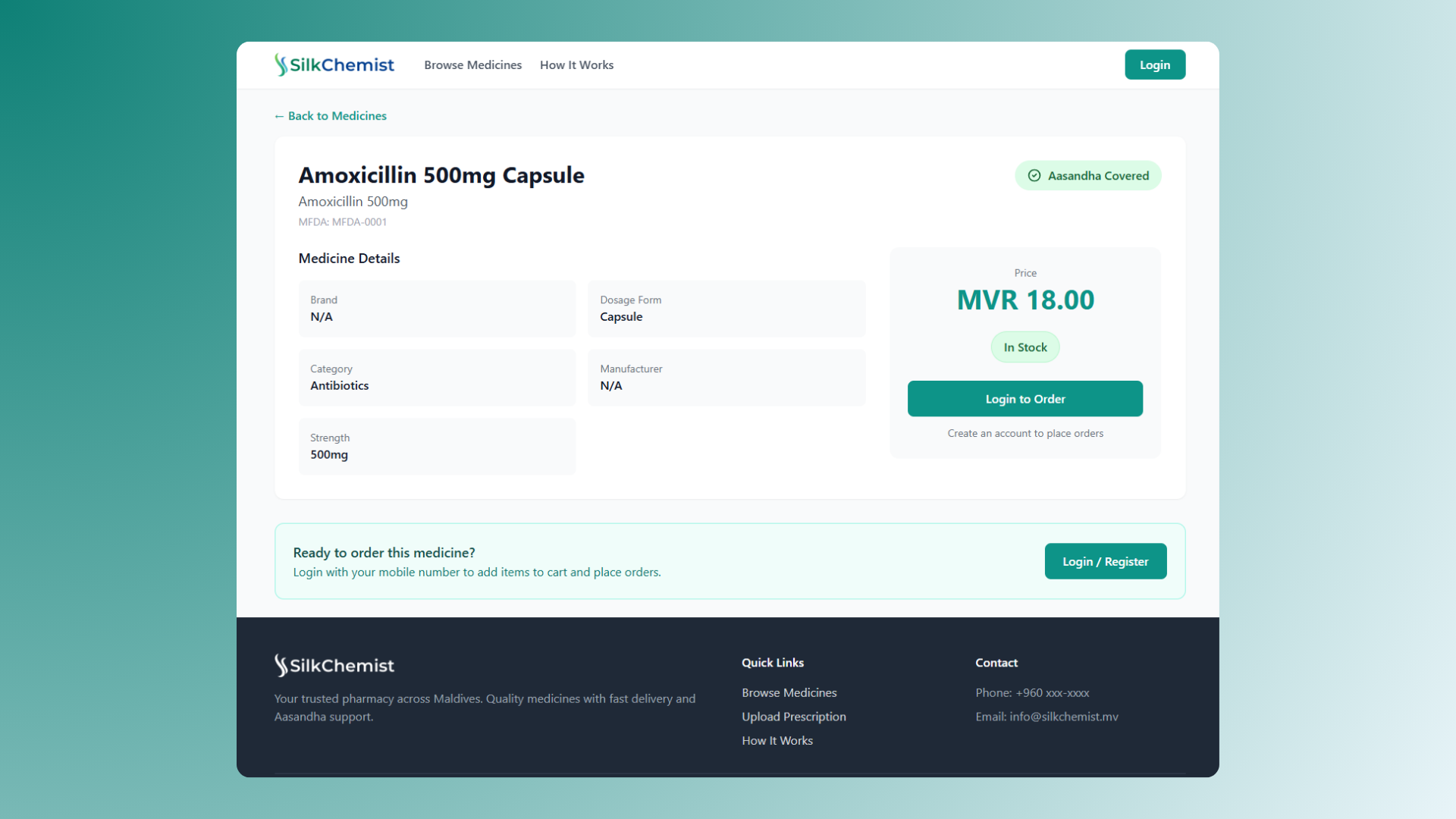1456x819 pixels.
Task: Click the SilkChemist logo in footer
Action: 334,665
